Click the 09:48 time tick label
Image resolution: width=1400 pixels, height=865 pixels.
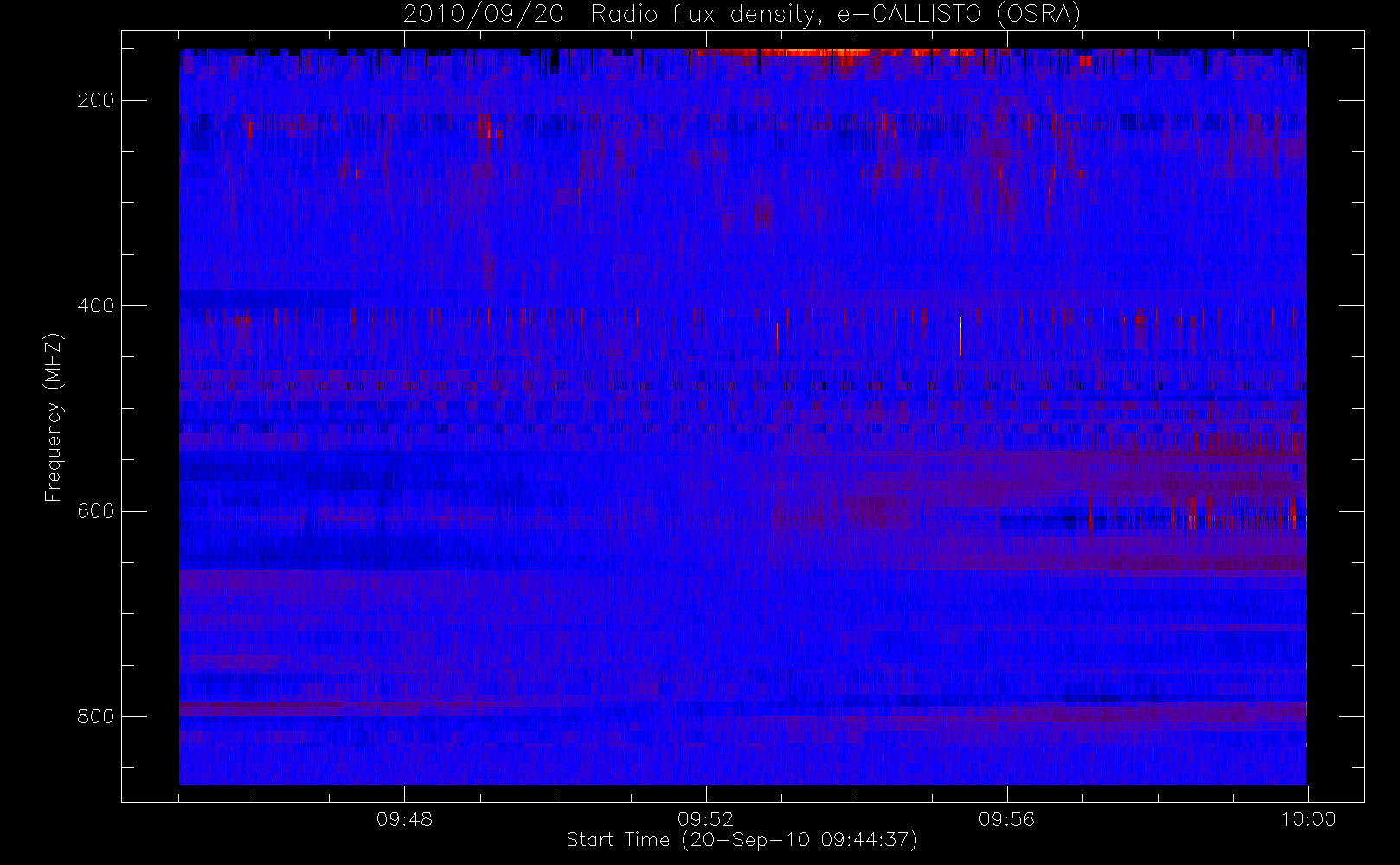point(404,819)
